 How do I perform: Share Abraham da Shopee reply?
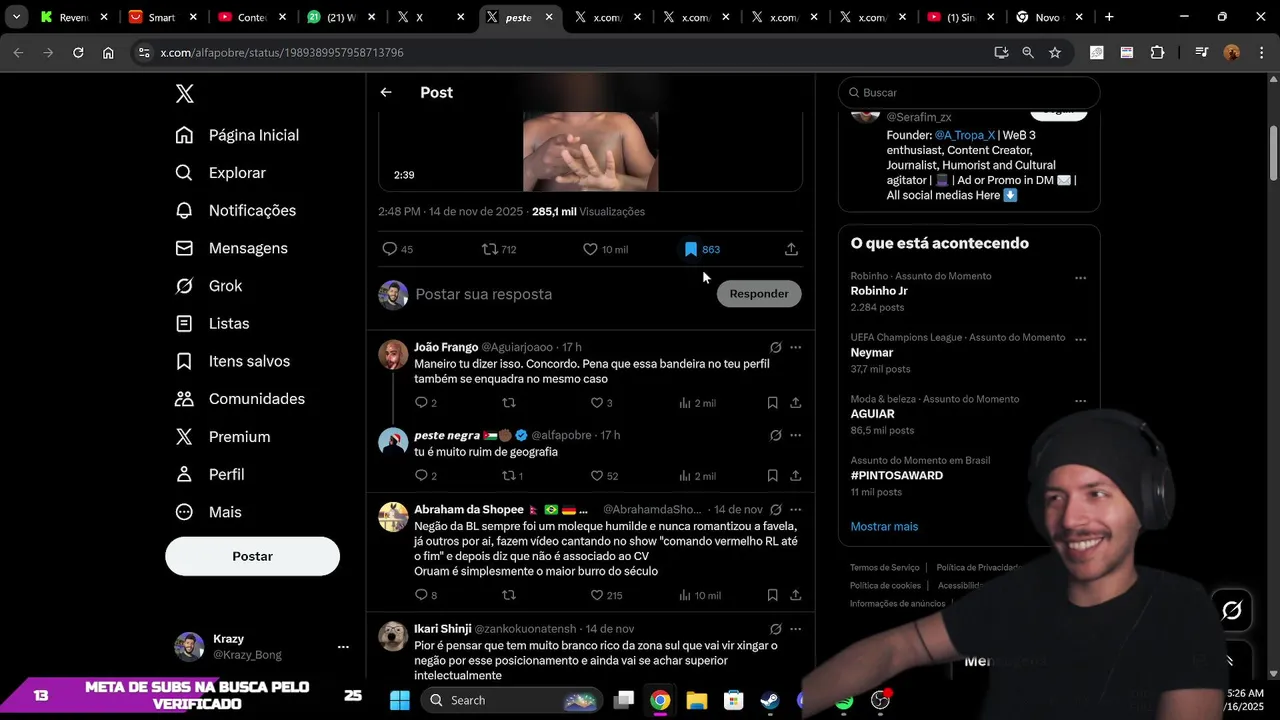point(795,595)
